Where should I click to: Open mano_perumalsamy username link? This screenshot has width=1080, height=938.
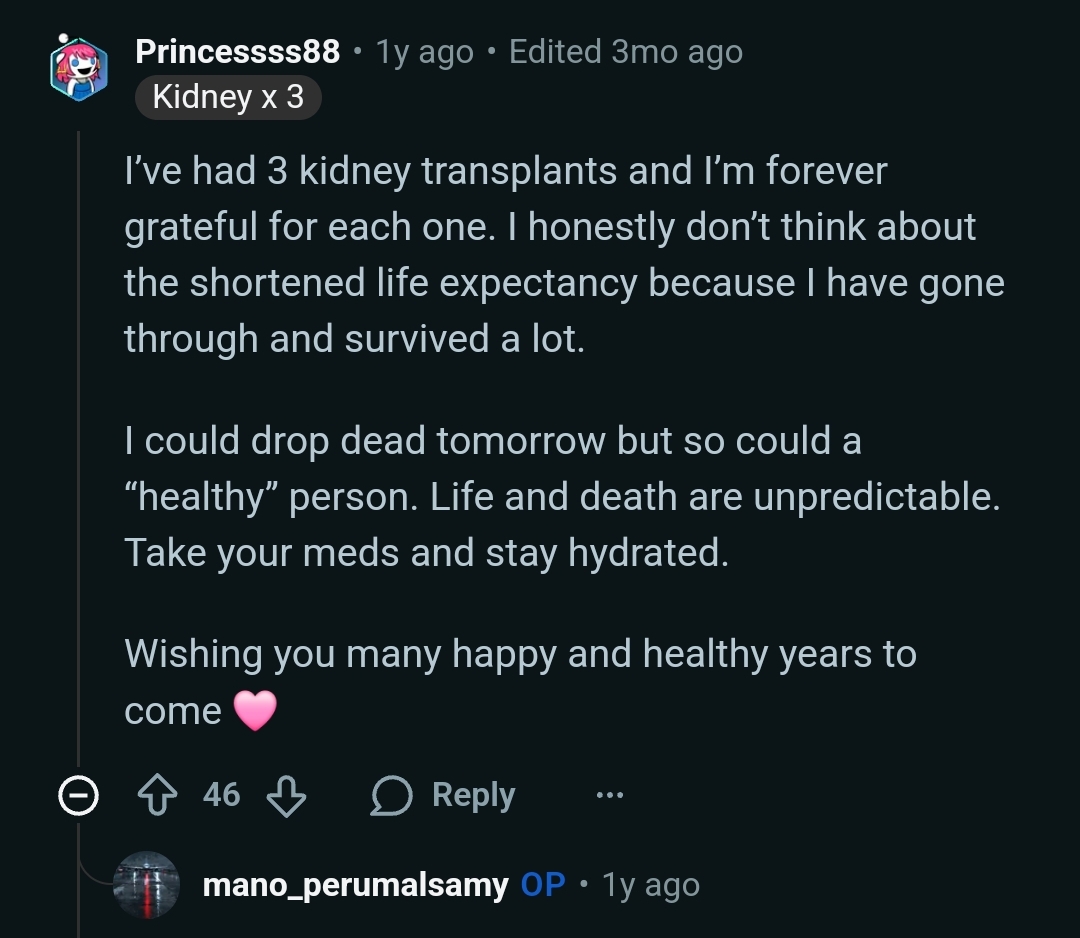pos(354,885)
